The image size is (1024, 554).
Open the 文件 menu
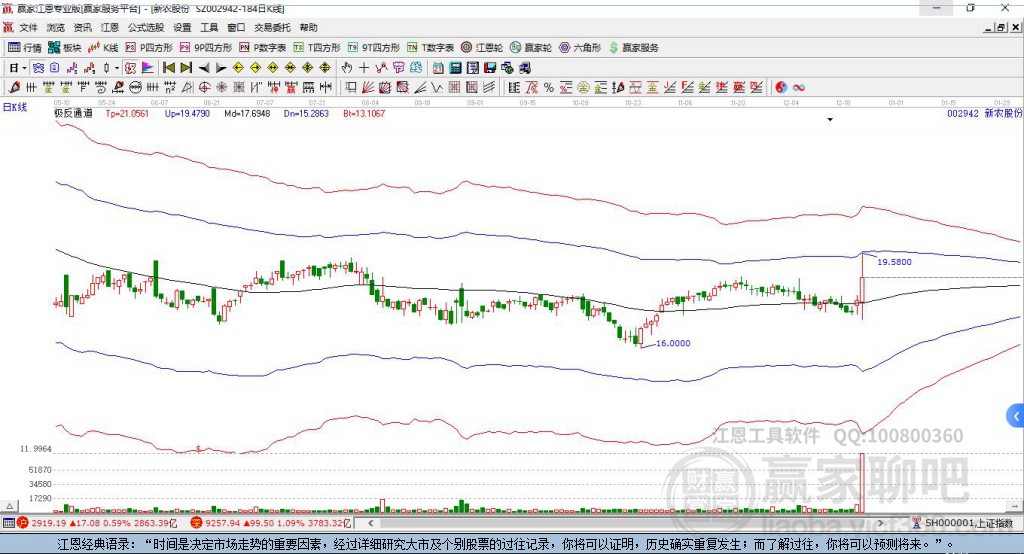[29, 27]
